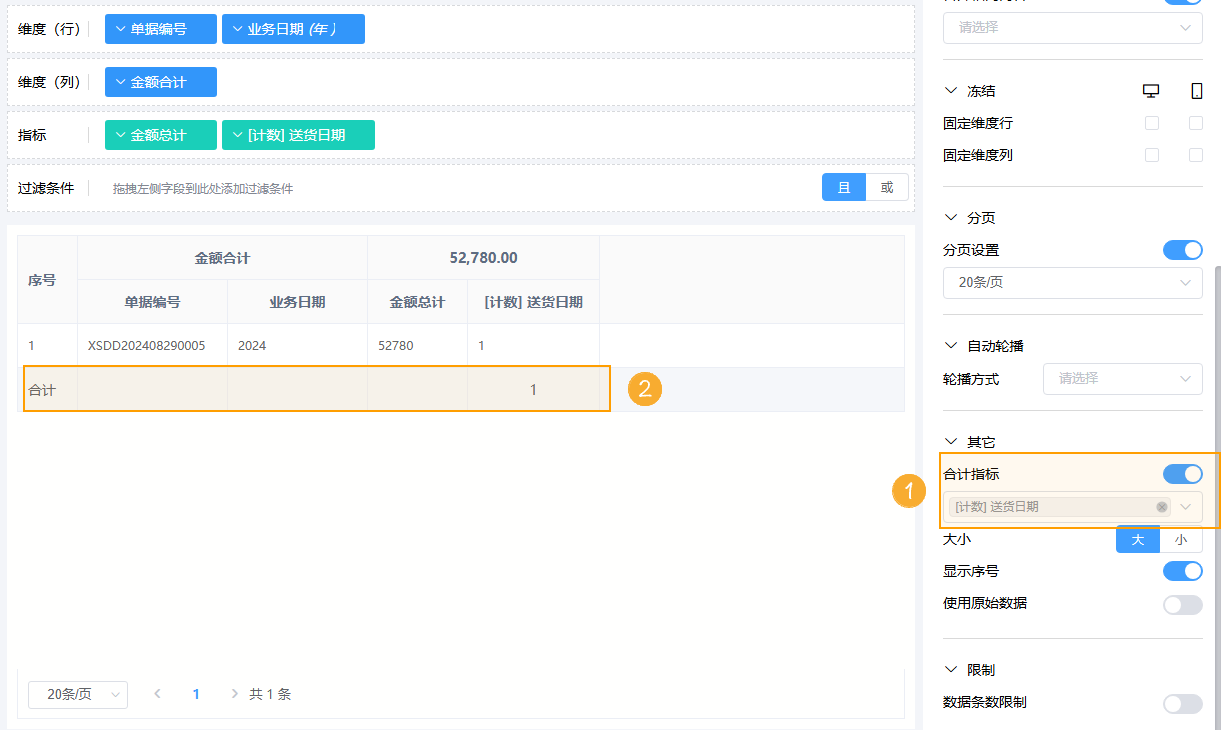
Task: Click the previous page arrow in pagination
Action: point(157,693)
